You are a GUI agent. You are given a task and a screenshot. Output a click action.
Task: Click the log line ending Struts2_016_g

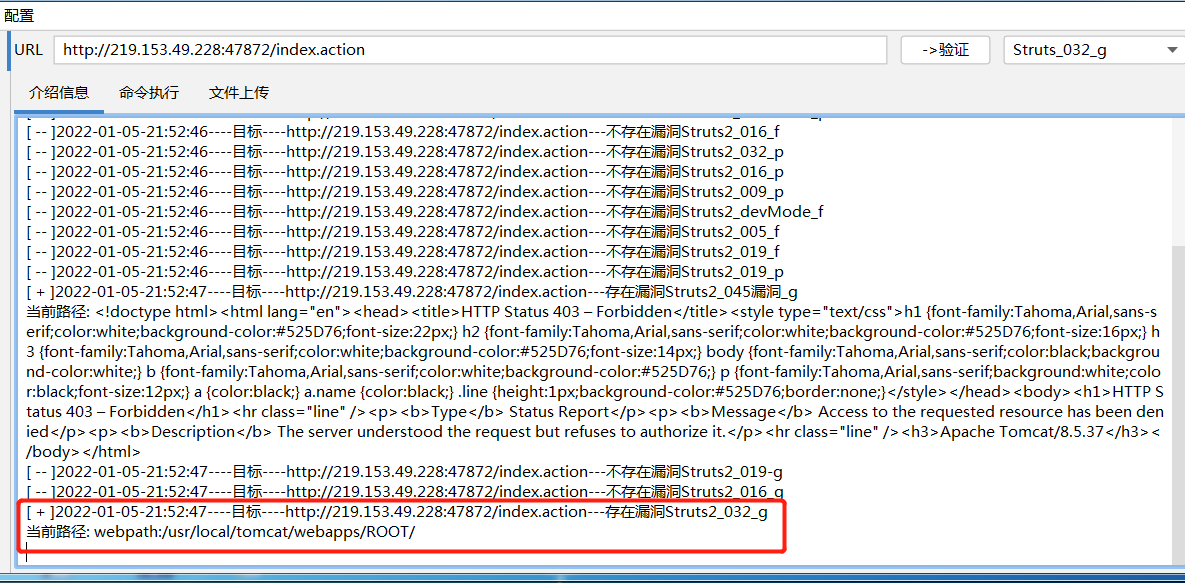(x=404, y=492)
